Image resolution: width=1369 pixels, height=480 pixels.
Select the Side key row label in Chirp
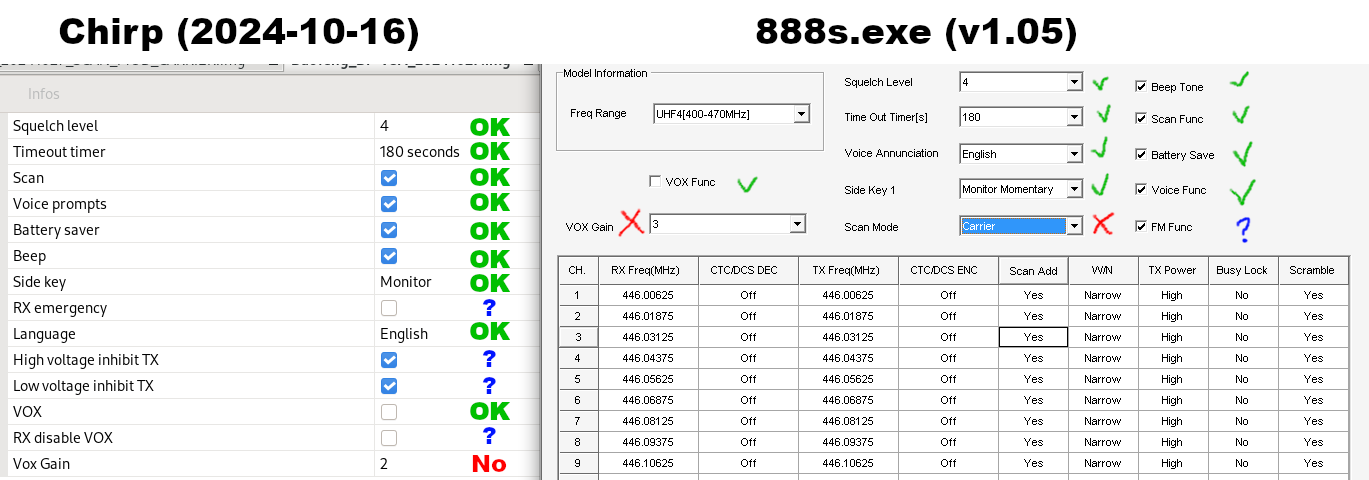click(x=39, y=282)
